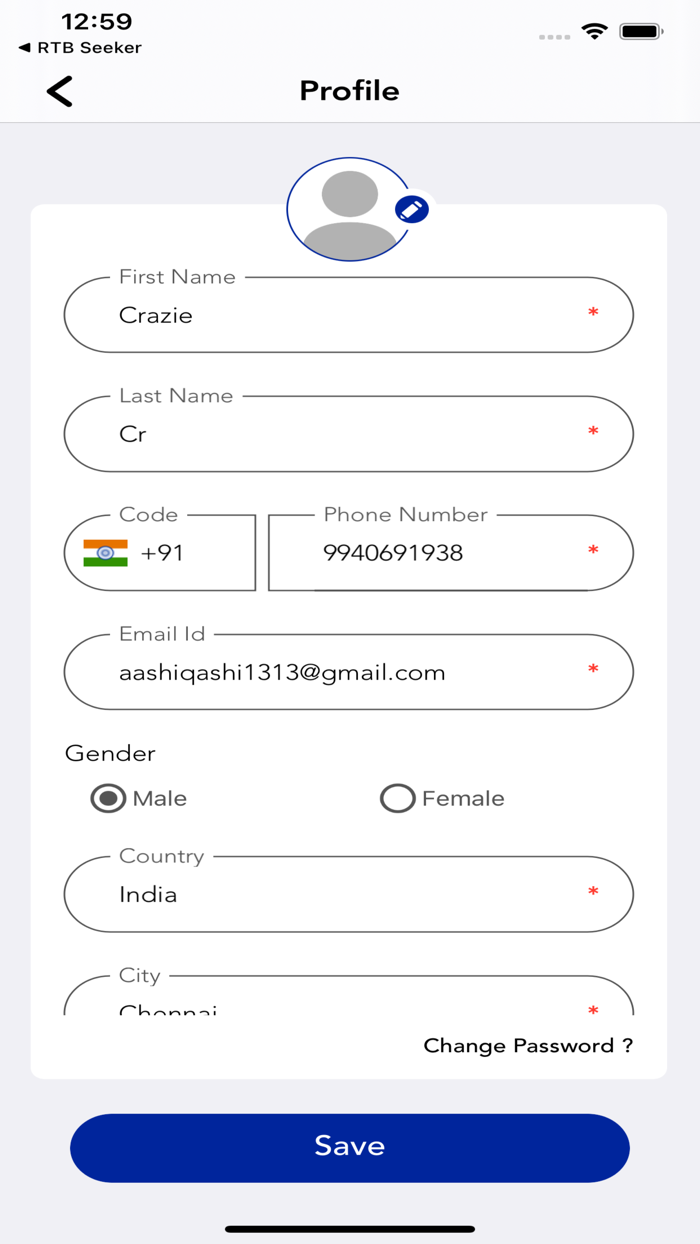Edit the Phone Number field
Screen dimensions: 700x1244
point(450,553)
